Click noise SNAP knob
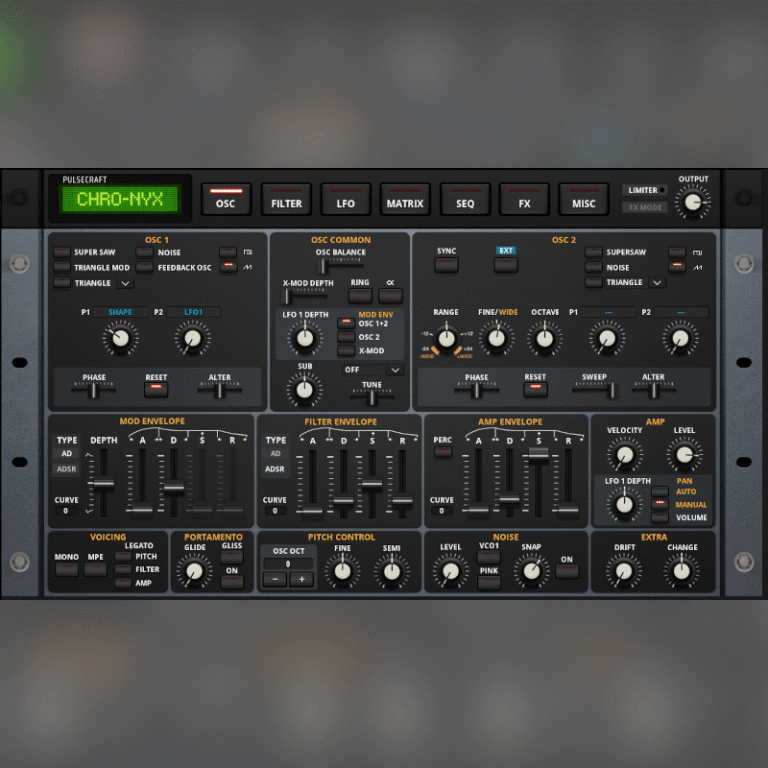The image size is (768, 768). [531, 570]
